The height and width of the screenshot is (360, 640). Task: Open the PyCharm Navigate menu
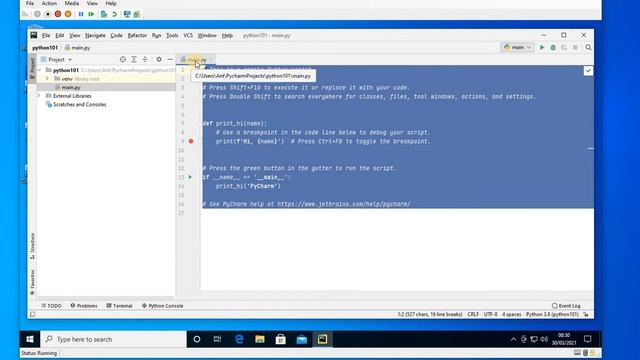click(95, 36)
